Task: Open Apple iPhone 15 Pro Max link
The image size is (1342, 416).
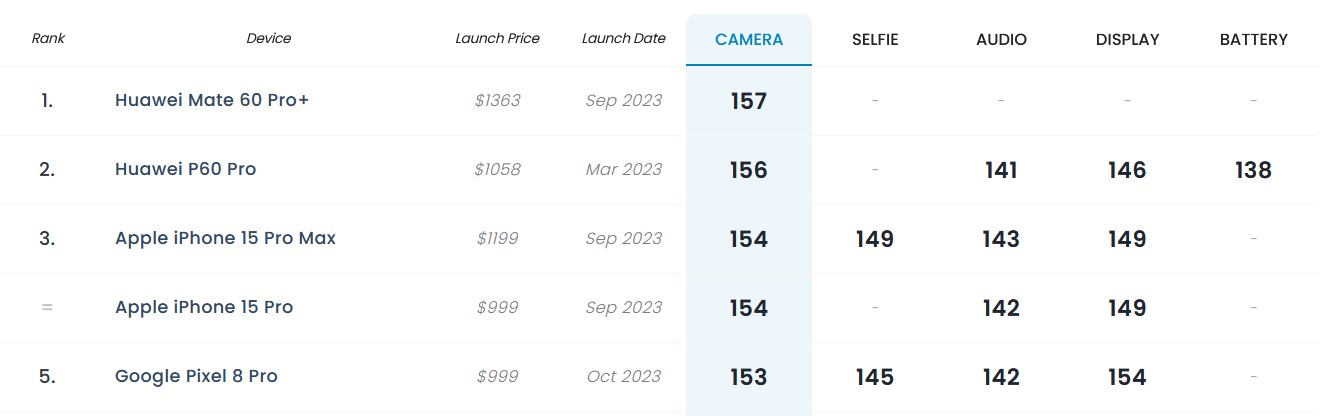Action: click(x=226, y=238)
